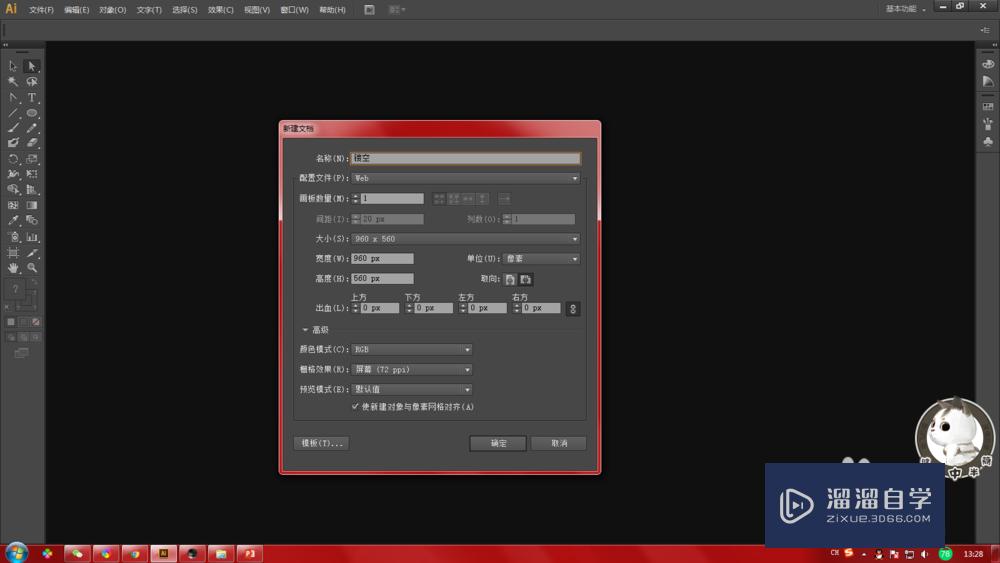The image size is (1000, 563).
Task: Click the document name input field
Action: [466, 158]
